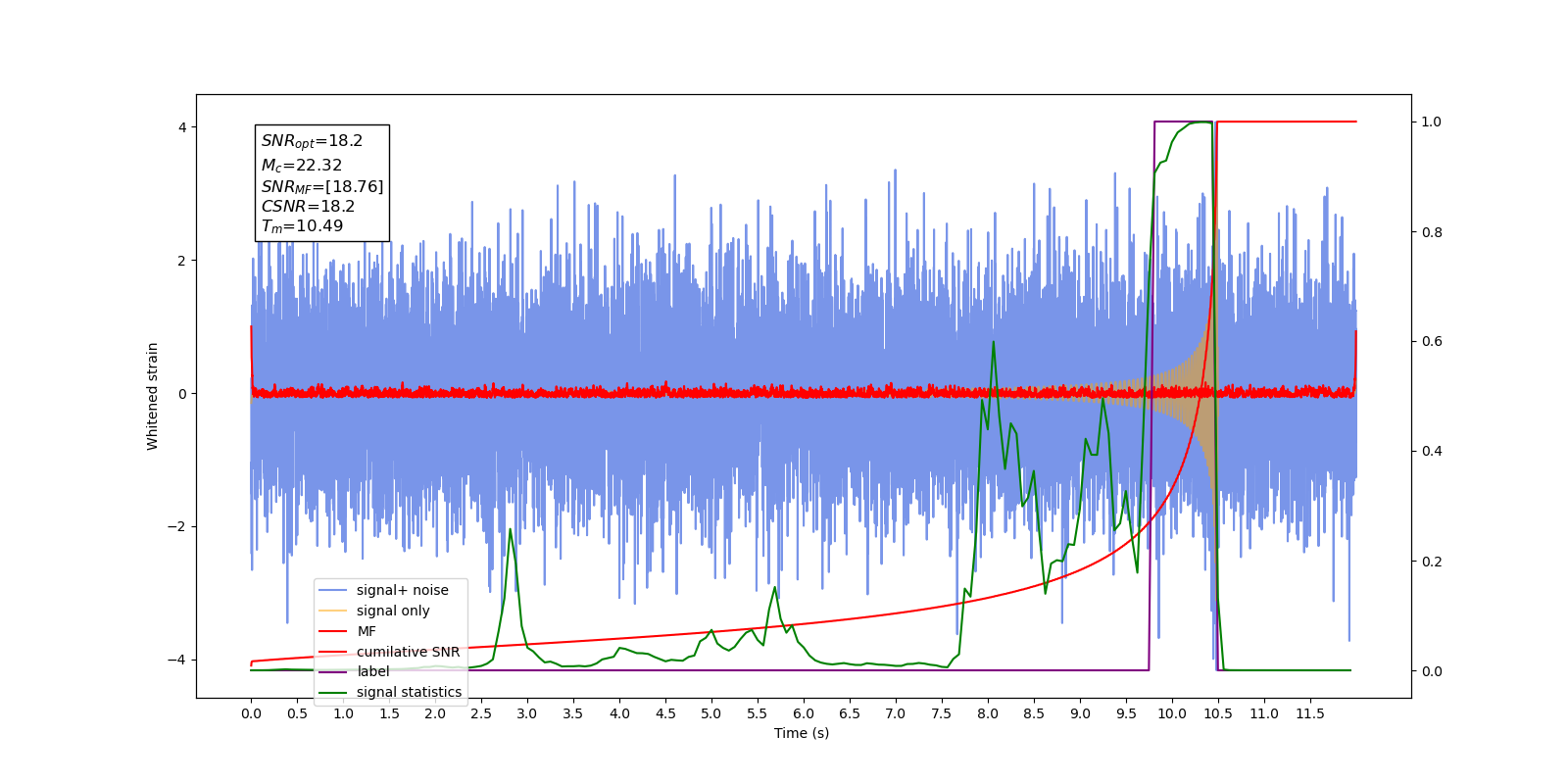
Task: Click the 10.0 tick on time axis
Action: point(1172,713)
